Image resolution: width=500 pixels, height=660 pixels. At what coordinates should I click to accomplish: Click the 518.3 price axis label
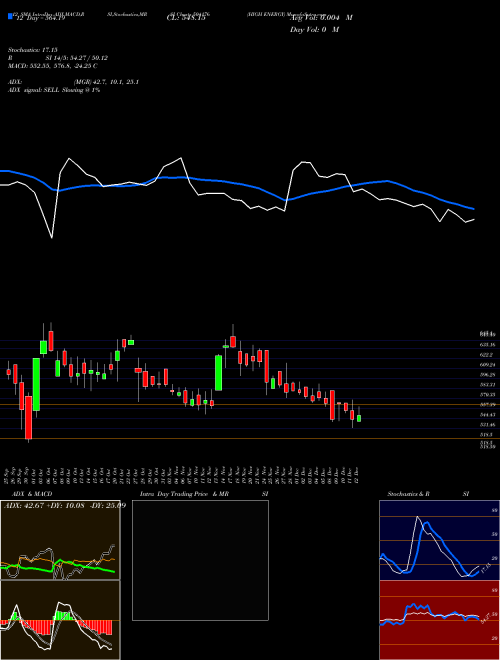coord(486,435)
